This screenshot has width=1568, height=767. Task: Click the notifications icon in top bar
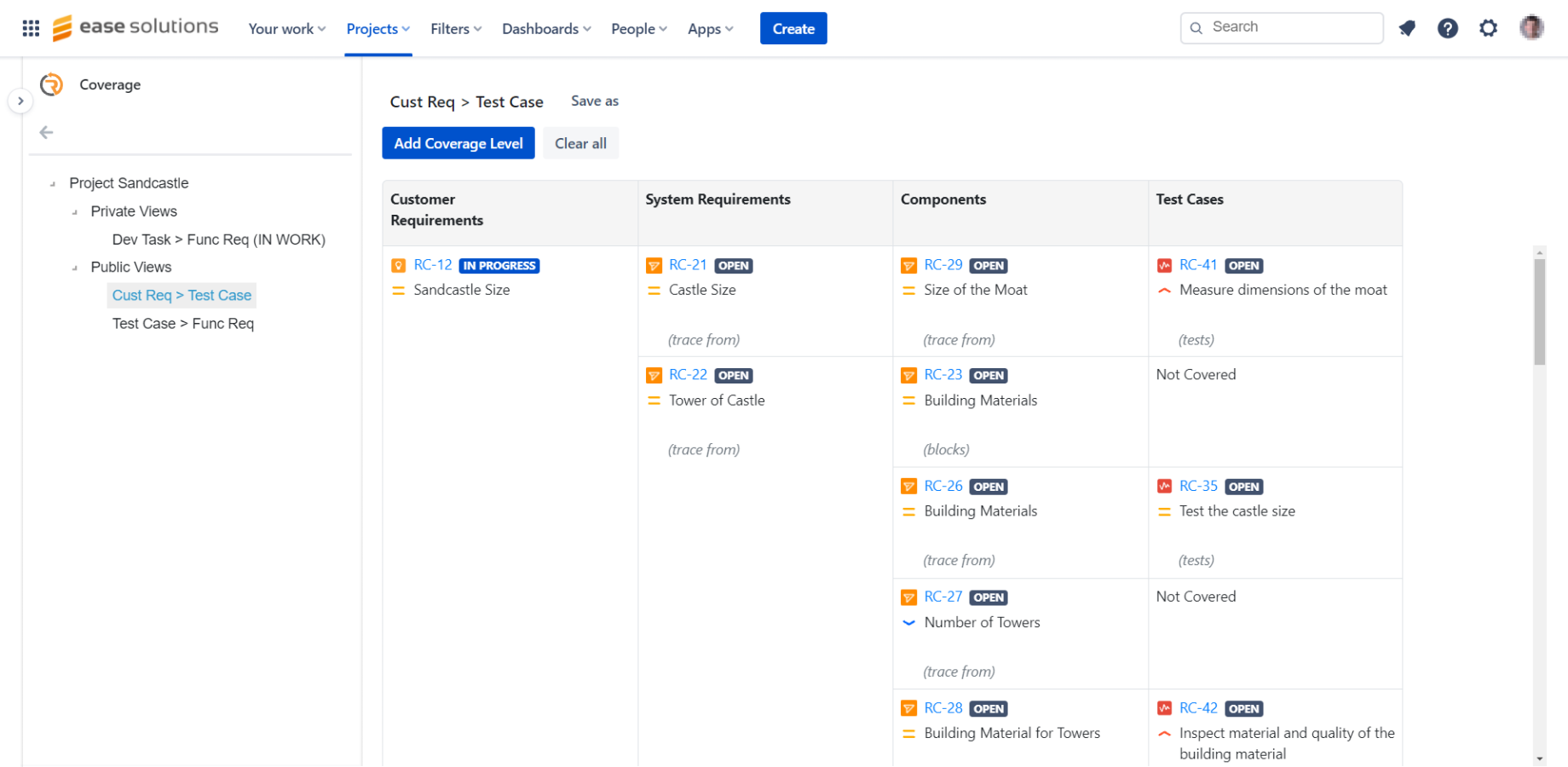point(1407,28)
